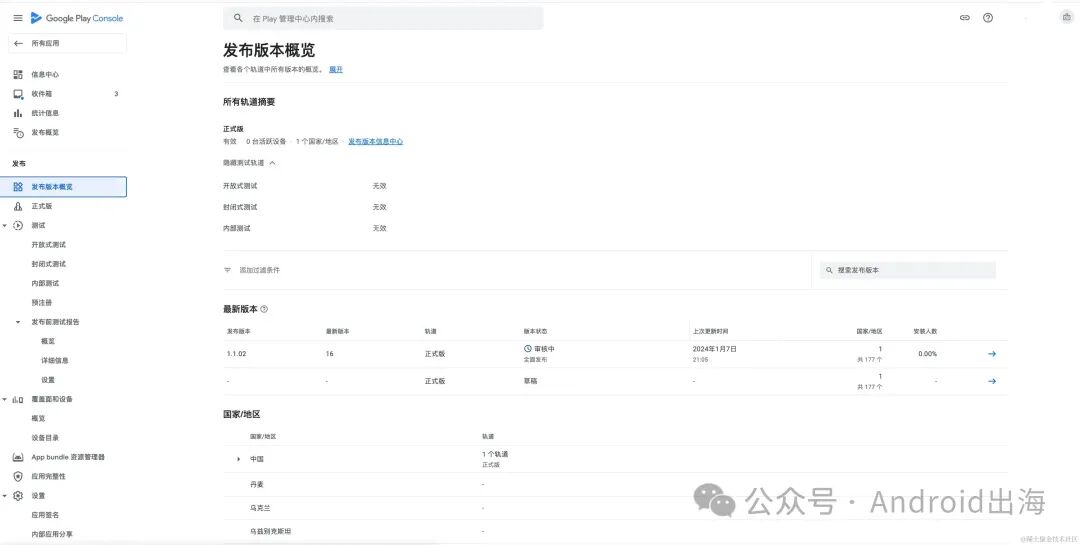Click the help icon beside 最新版本
1080x545 pixels.
pos(264,309)
